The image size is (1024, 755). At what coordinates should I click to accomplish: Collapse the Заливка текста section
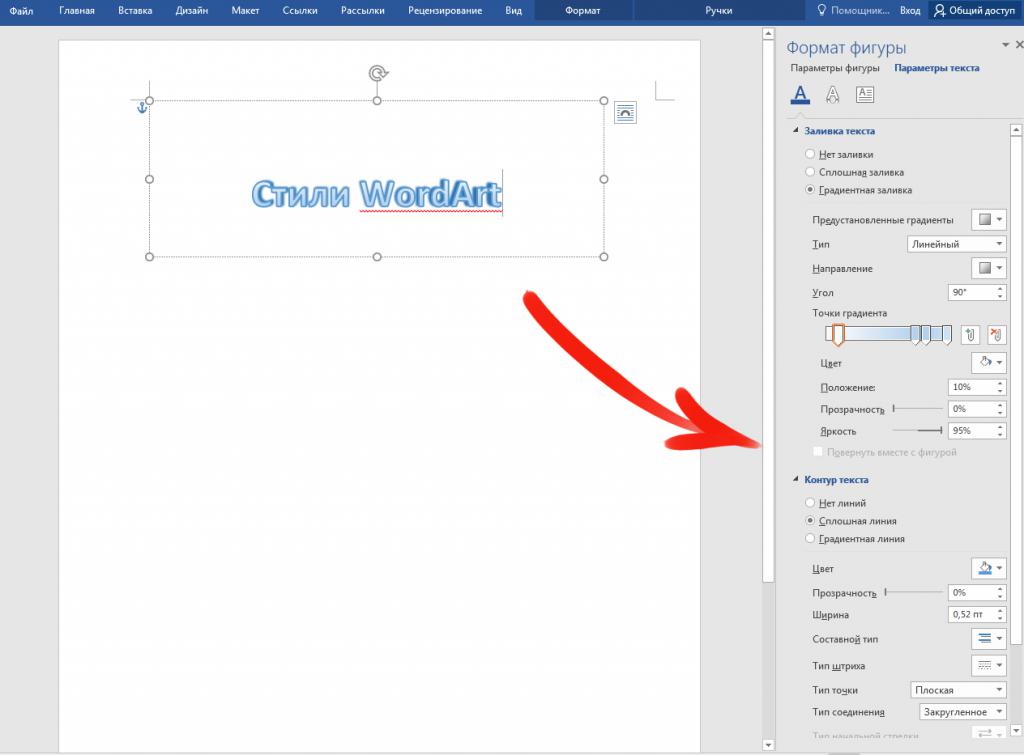(795, 131)
